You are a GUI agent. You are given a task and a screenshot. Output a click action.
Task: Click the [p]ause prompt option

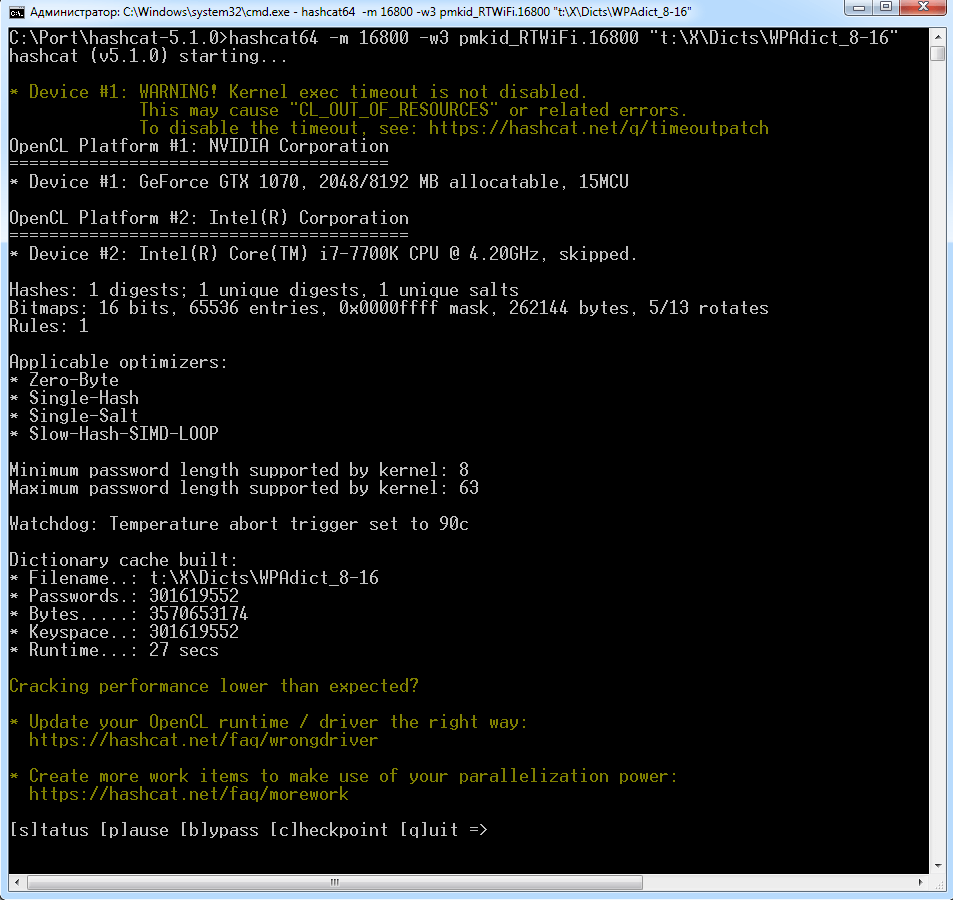pos(136,829)
